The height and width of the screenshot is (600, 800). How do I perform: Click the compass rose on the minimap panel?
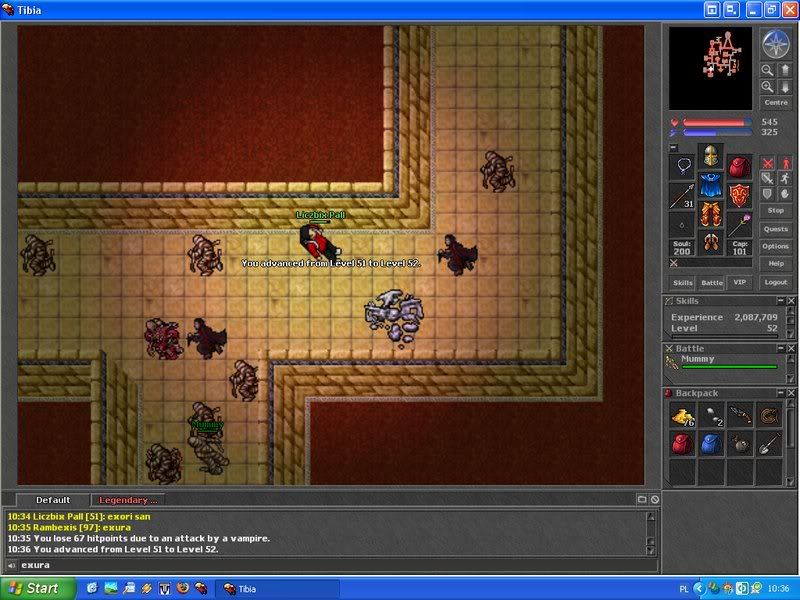click(776, 44)
